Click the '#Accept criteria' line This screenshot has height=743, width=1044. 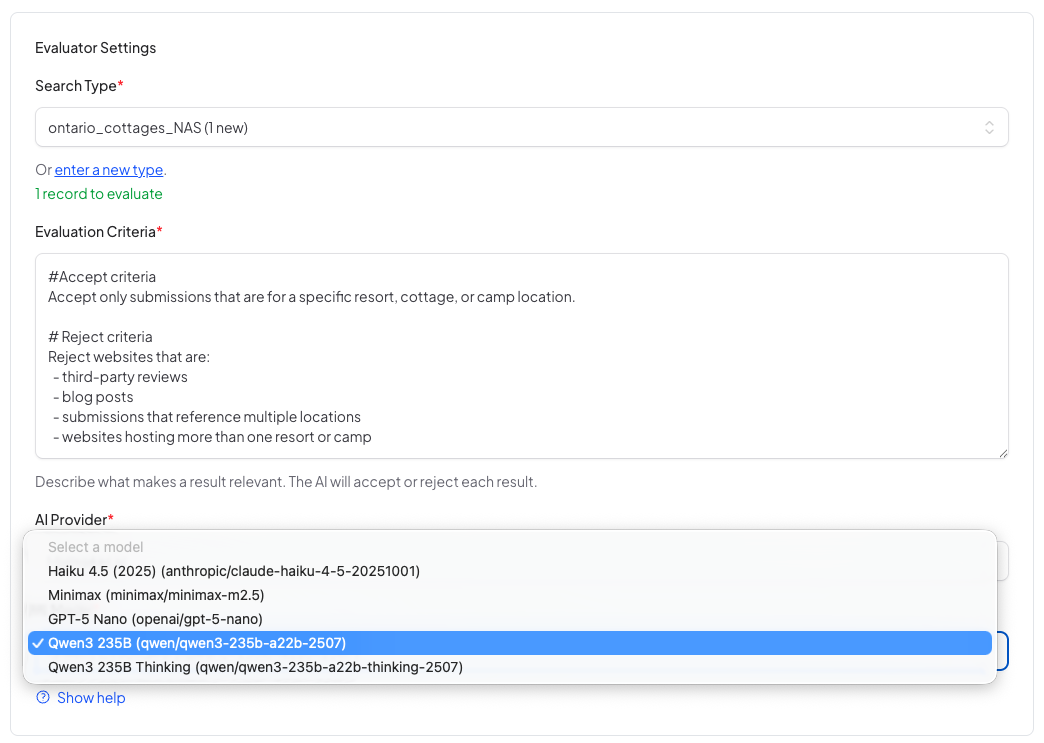(x=102, y=277)
